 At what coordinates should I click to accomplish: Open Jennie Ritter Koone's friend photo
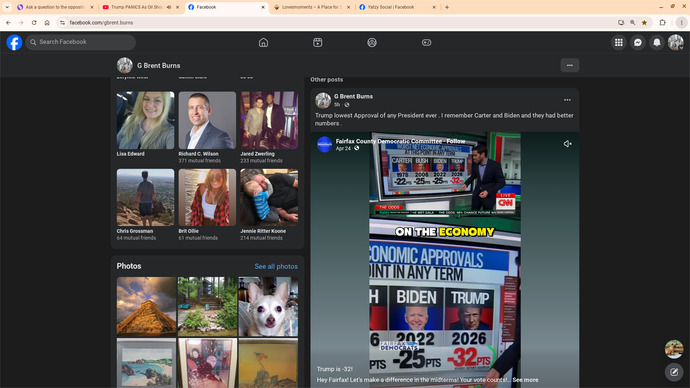pyautogui.click(x=269, y=198)
